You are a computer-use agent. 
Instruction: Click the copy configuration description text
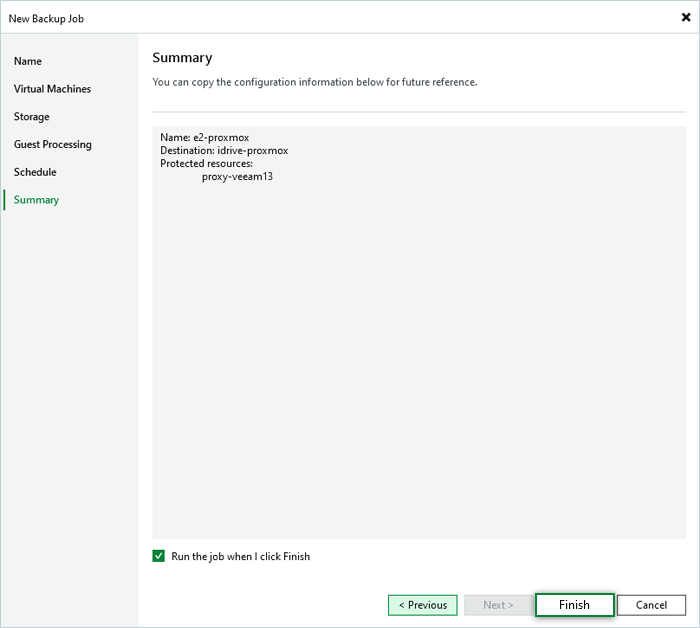tap(314, 82)
